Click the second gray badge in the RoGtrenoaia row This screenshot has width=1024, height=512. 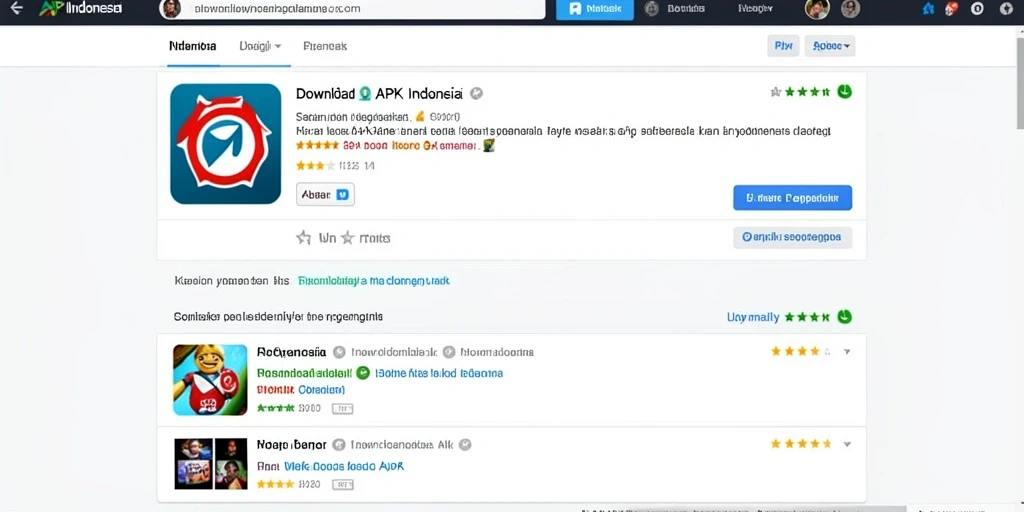(449, 353)
